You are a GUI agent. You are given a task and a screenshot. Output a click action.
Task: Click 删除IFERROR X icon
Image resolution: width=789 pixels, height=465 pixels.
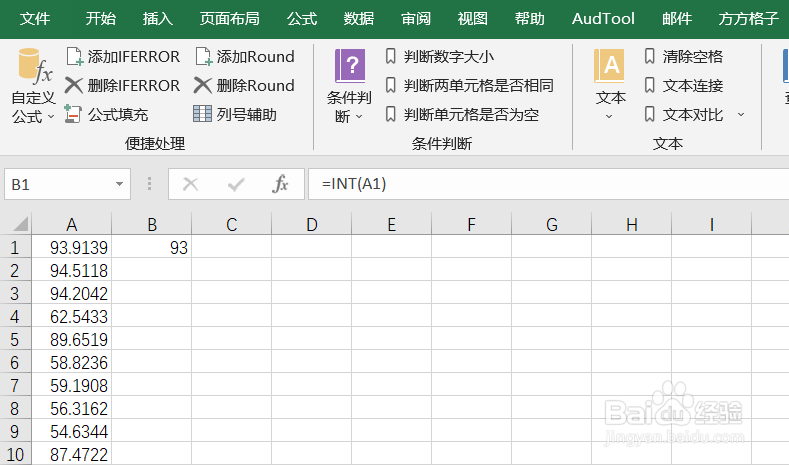(x=74, y=85)
